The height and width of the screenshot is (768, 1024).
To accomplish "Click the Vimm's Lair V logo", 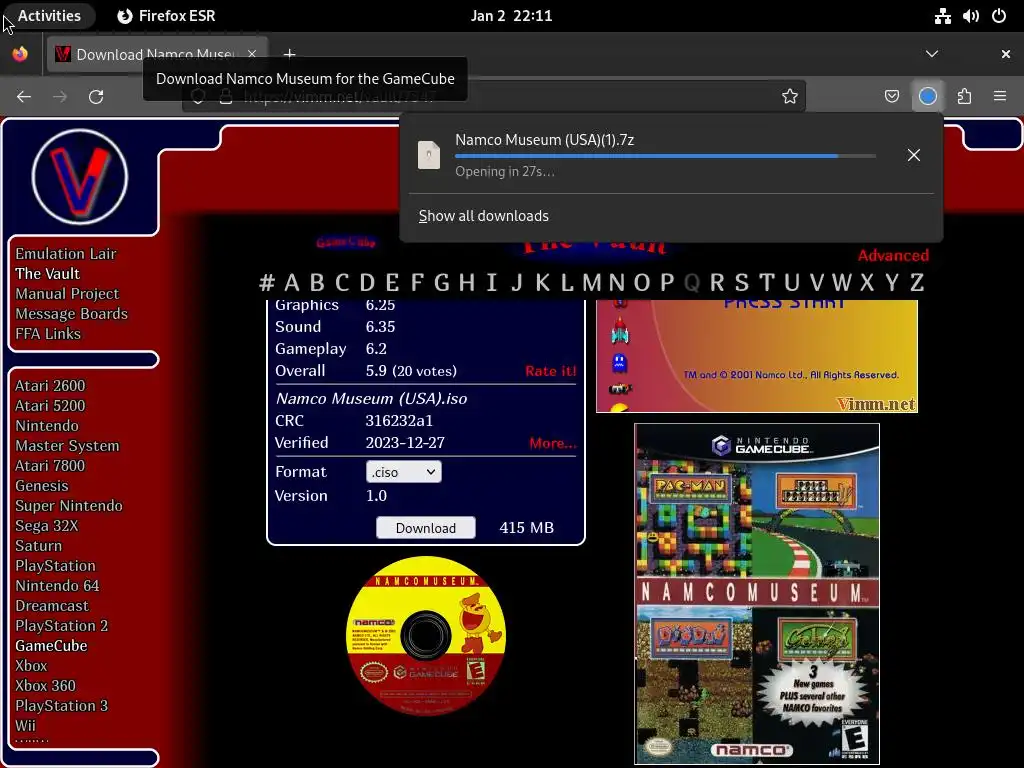I will [x=80, y=176].
